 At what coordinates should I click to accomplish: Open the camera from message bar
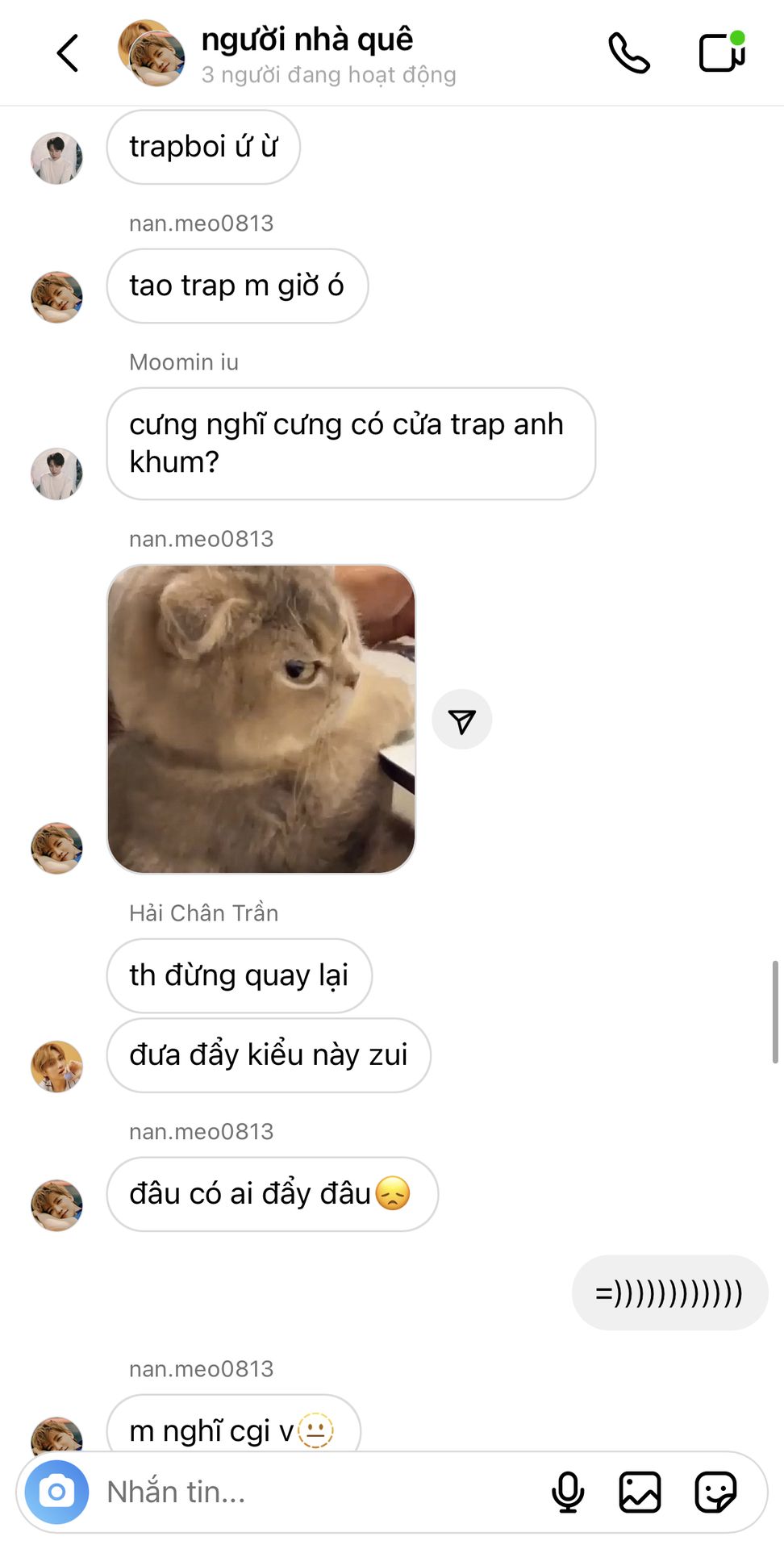click(x=56, y=1492)
